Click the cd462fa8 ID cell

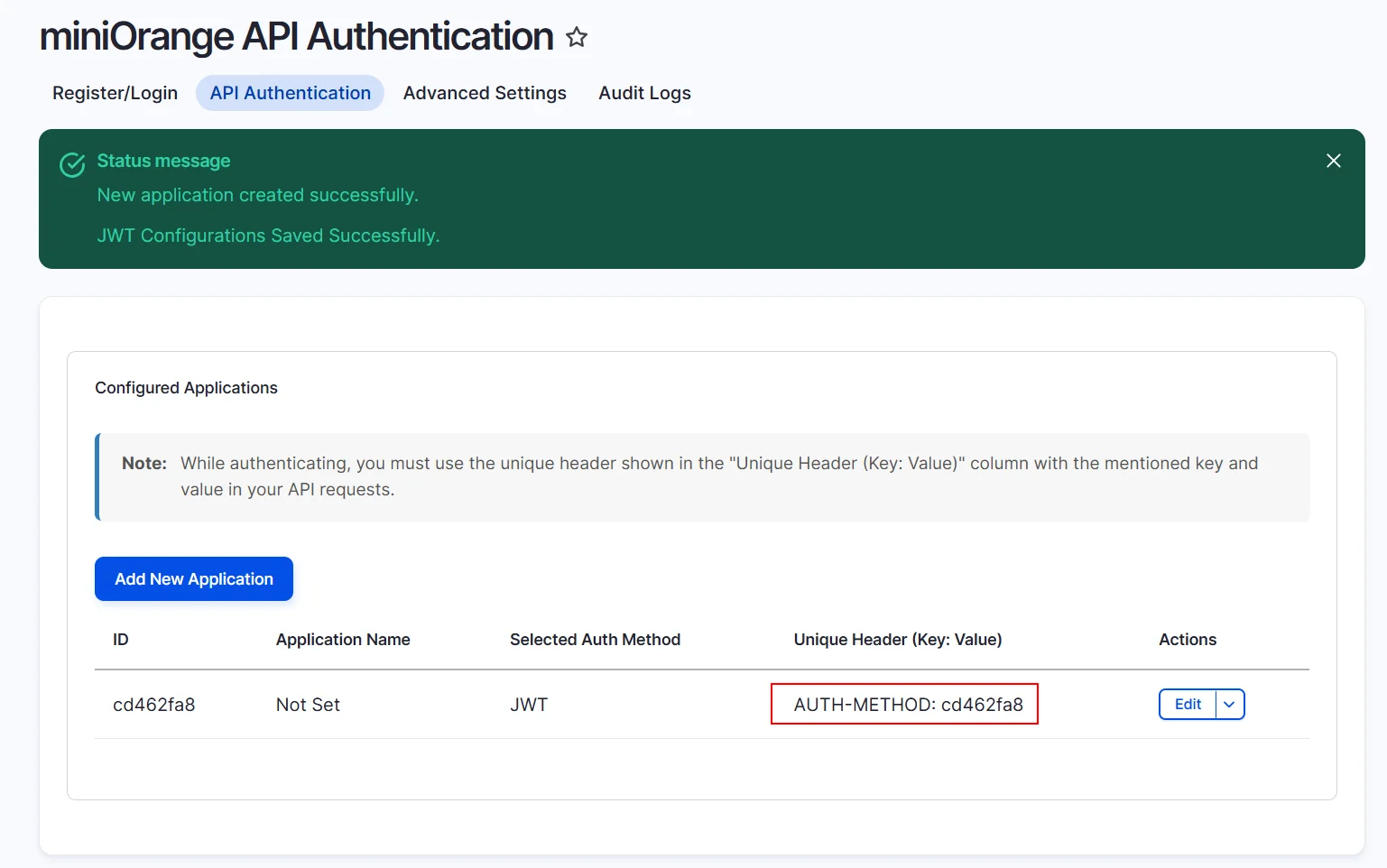click(x=154, y=705)
